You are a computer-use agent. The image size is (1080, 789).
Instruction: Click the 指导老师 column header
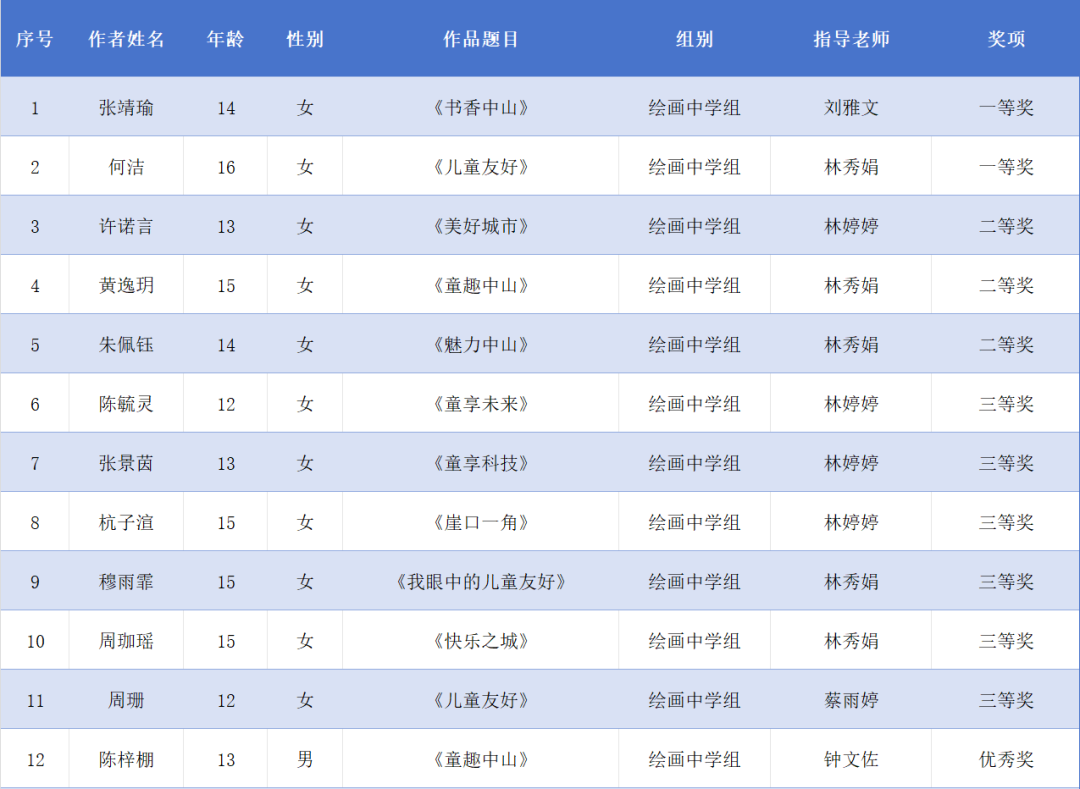tap(851, 39)
